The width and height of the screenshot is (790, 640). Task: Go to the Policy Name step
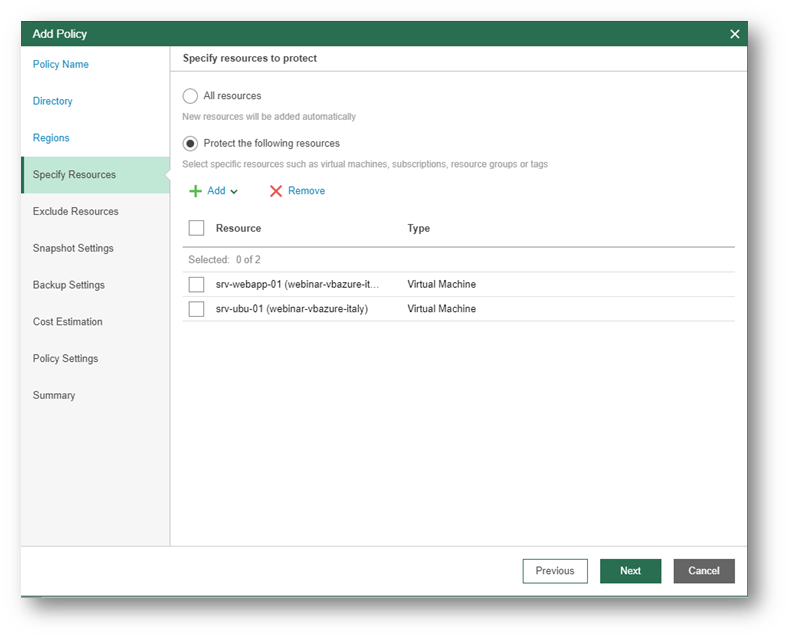(x=60, y=64)
